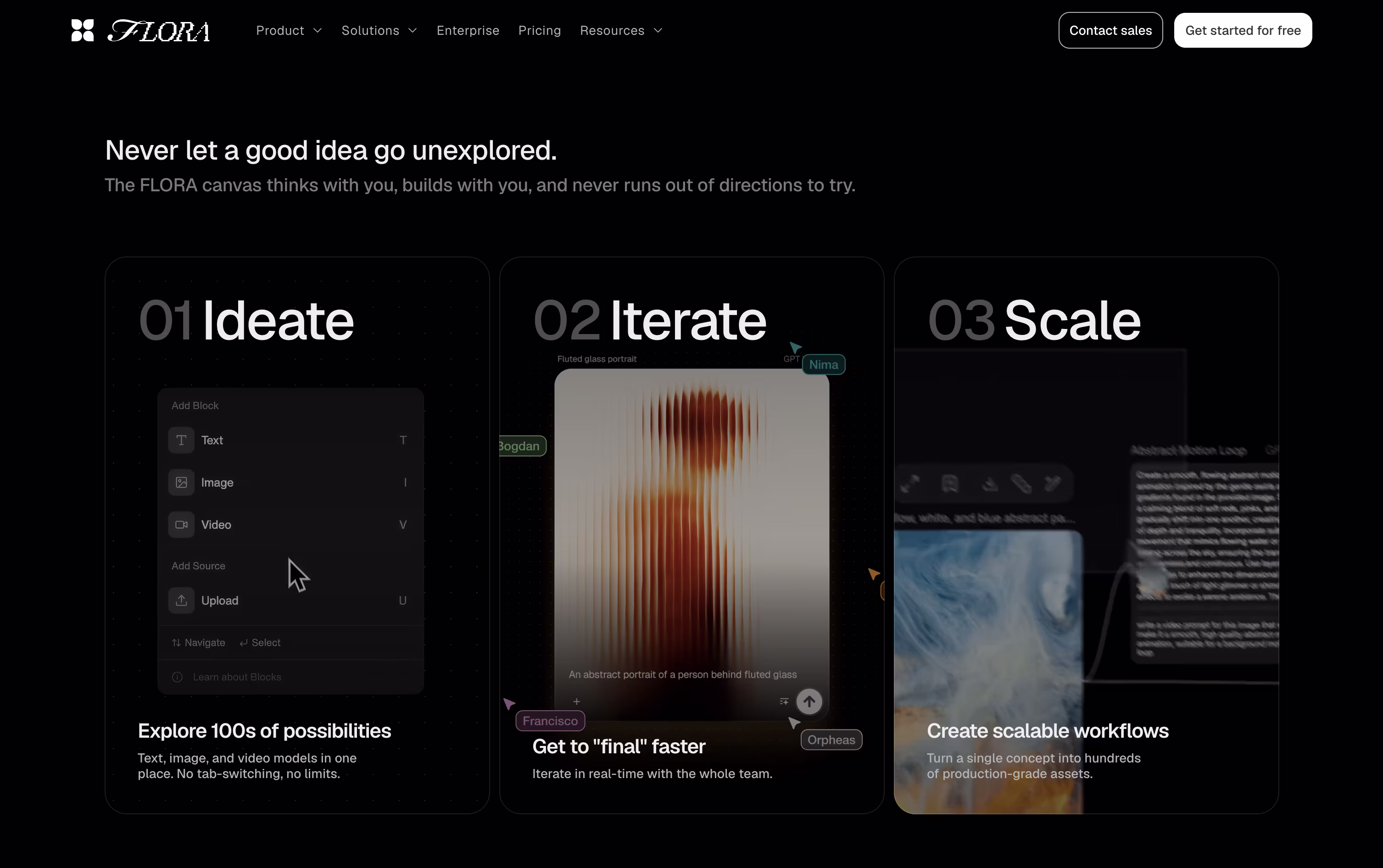Screen dimensions: 1383x868
Task: Expand the Product dropdown chevron
Action: tap(318, 30)
